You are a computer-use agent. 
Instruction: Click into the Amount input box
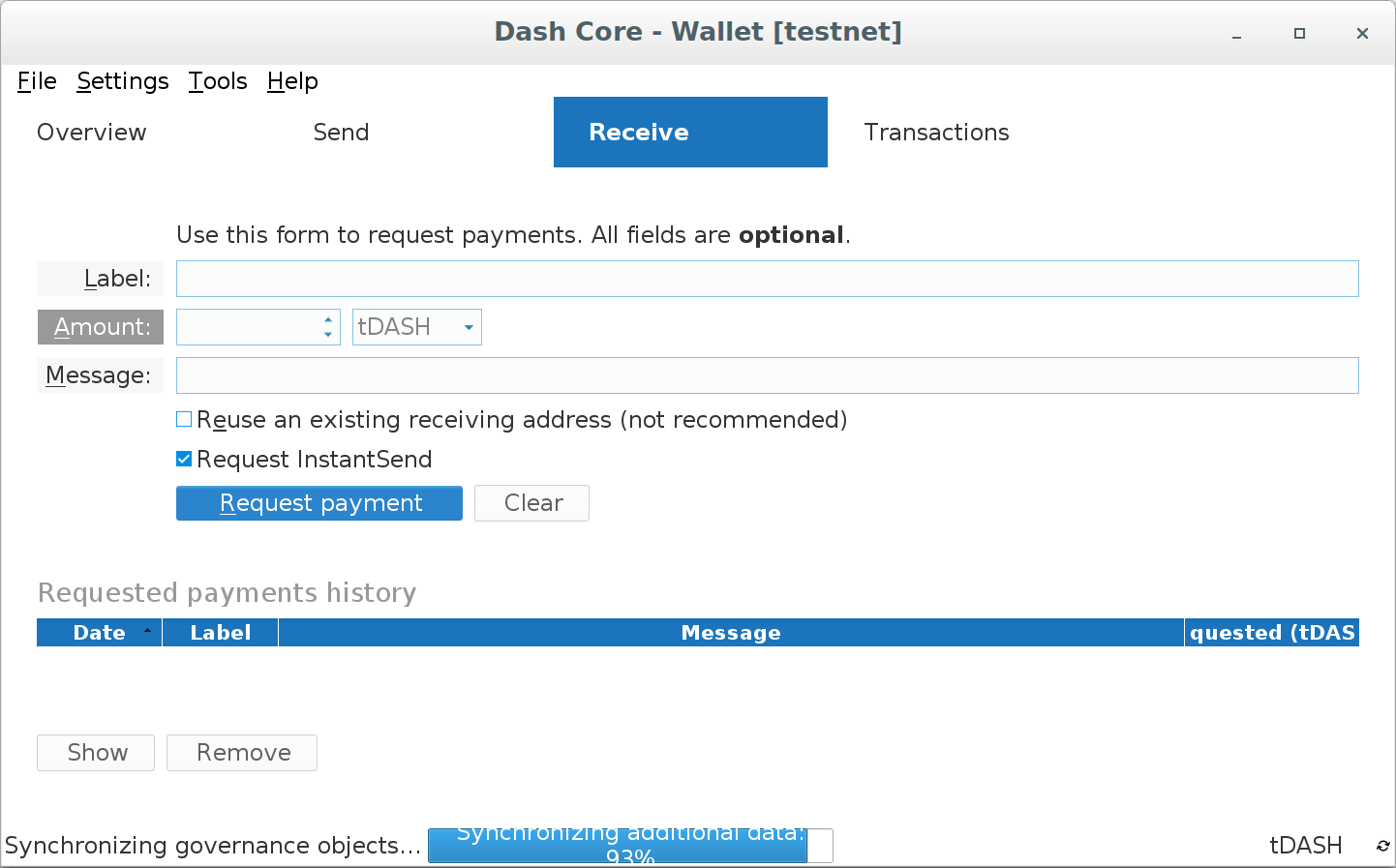click(248, 327)
